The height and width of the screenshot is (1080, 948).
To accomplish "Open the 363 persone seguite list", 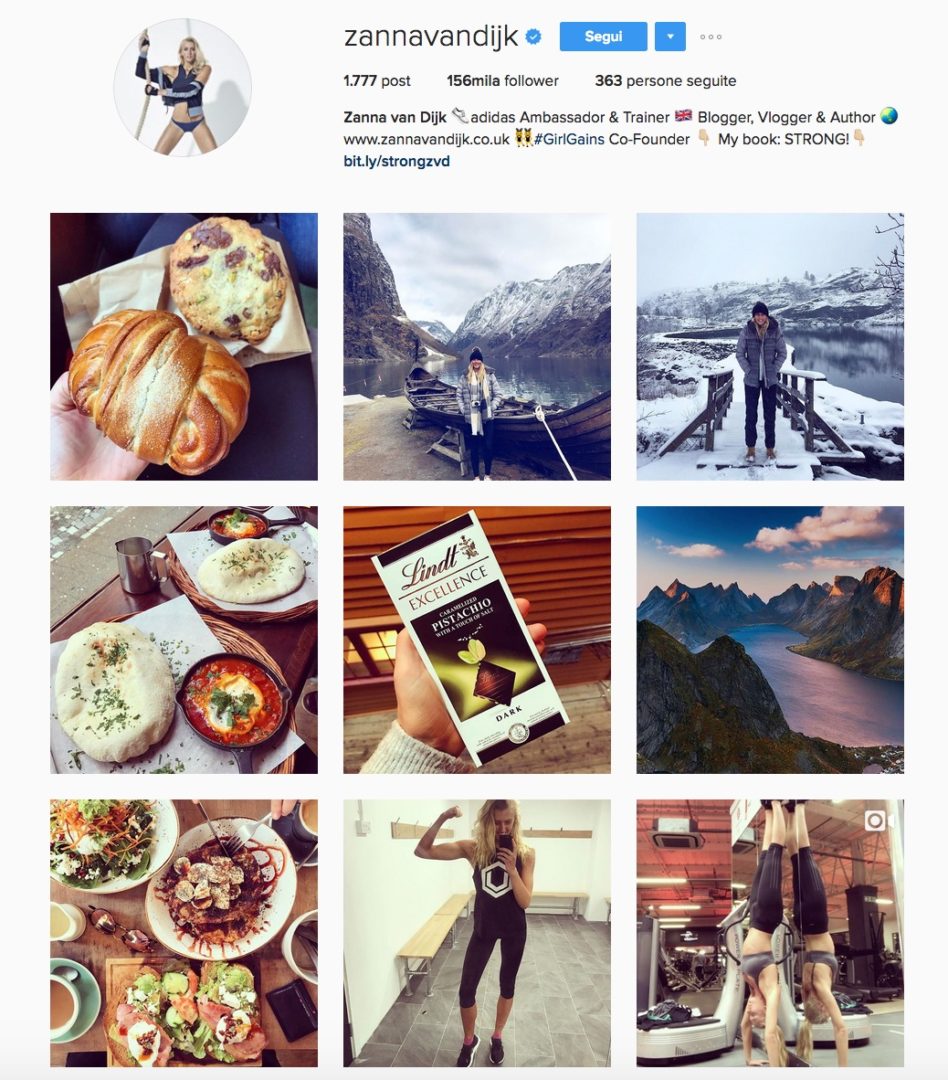I will pyautogui.click(x=666, y=81).
